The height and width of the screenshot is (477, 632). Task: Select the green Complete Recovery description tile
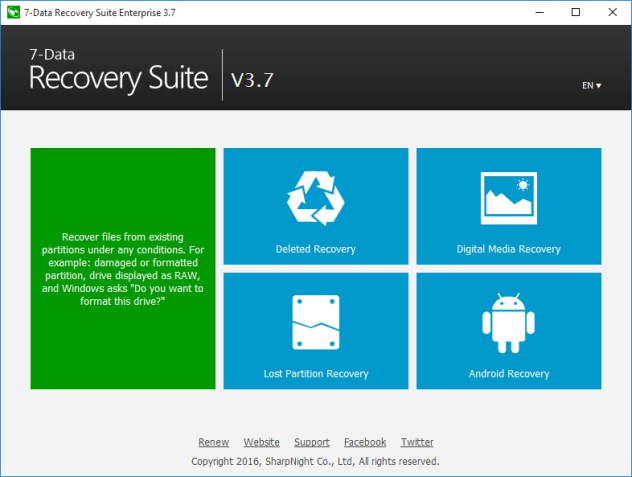pyautogui.click(x=123, y=269)
